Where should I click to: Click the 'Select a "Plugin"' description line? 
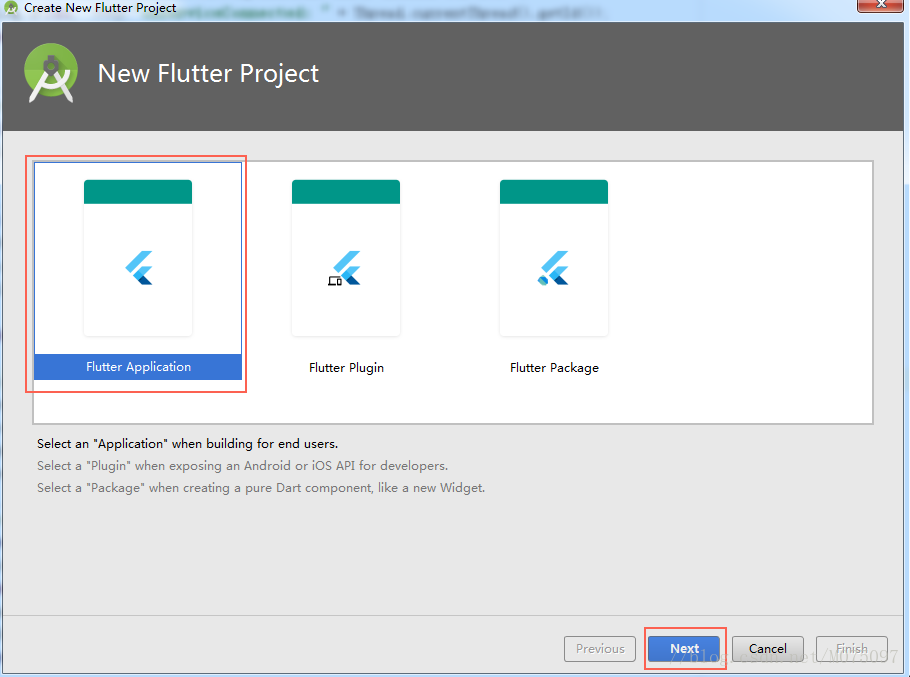coord(243,466)
